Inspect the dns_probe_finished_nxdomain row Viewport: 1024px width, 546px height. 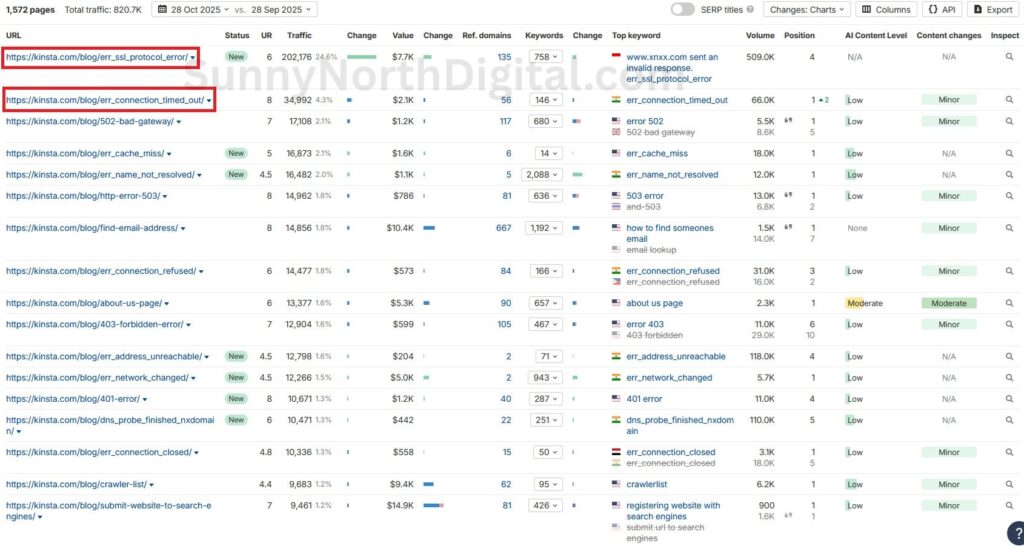pyautogui.click(x=1009, y=421)
